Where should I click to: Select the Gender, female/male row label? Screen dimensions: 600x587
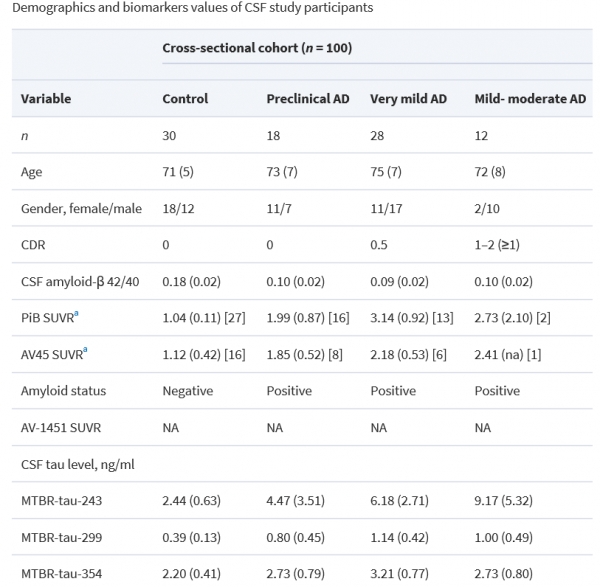[x=82, y=207]
